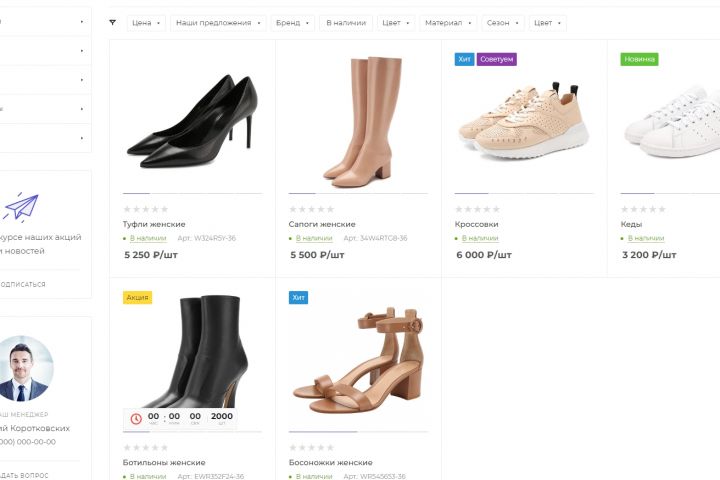Expand the Наши предложения dropdown
The width and height of the screenshot is (720, 480).
219,22
